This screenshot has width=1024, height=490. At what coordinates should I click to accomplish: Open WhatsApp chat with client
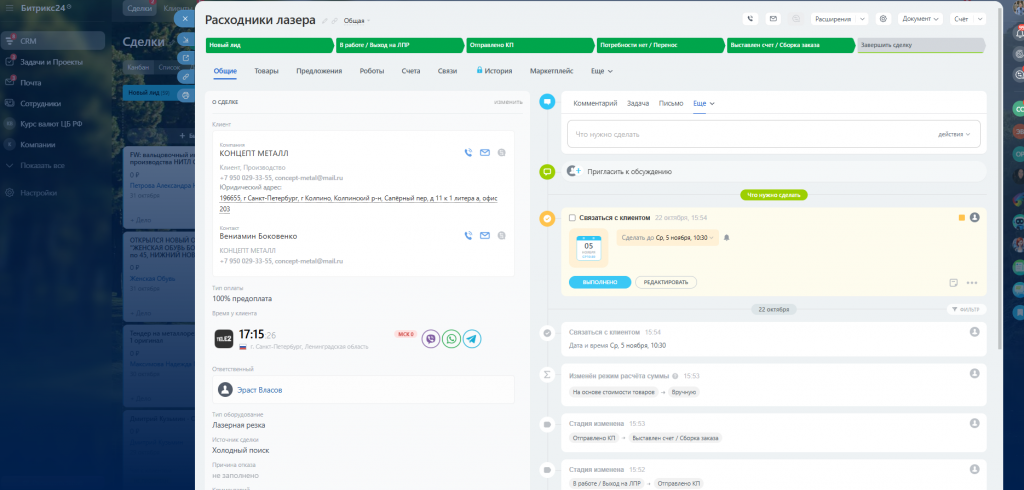point(451,338)
